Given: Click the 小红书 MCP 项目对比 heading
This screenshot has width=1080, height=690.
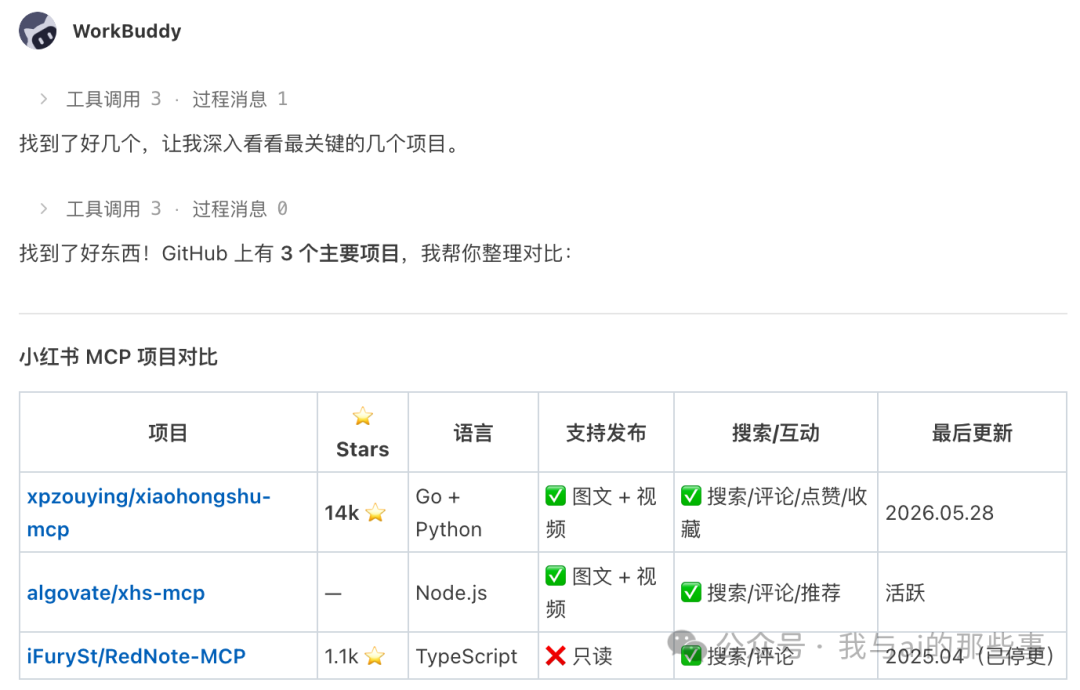Looking at the screenshot, I should coord(118,357).
